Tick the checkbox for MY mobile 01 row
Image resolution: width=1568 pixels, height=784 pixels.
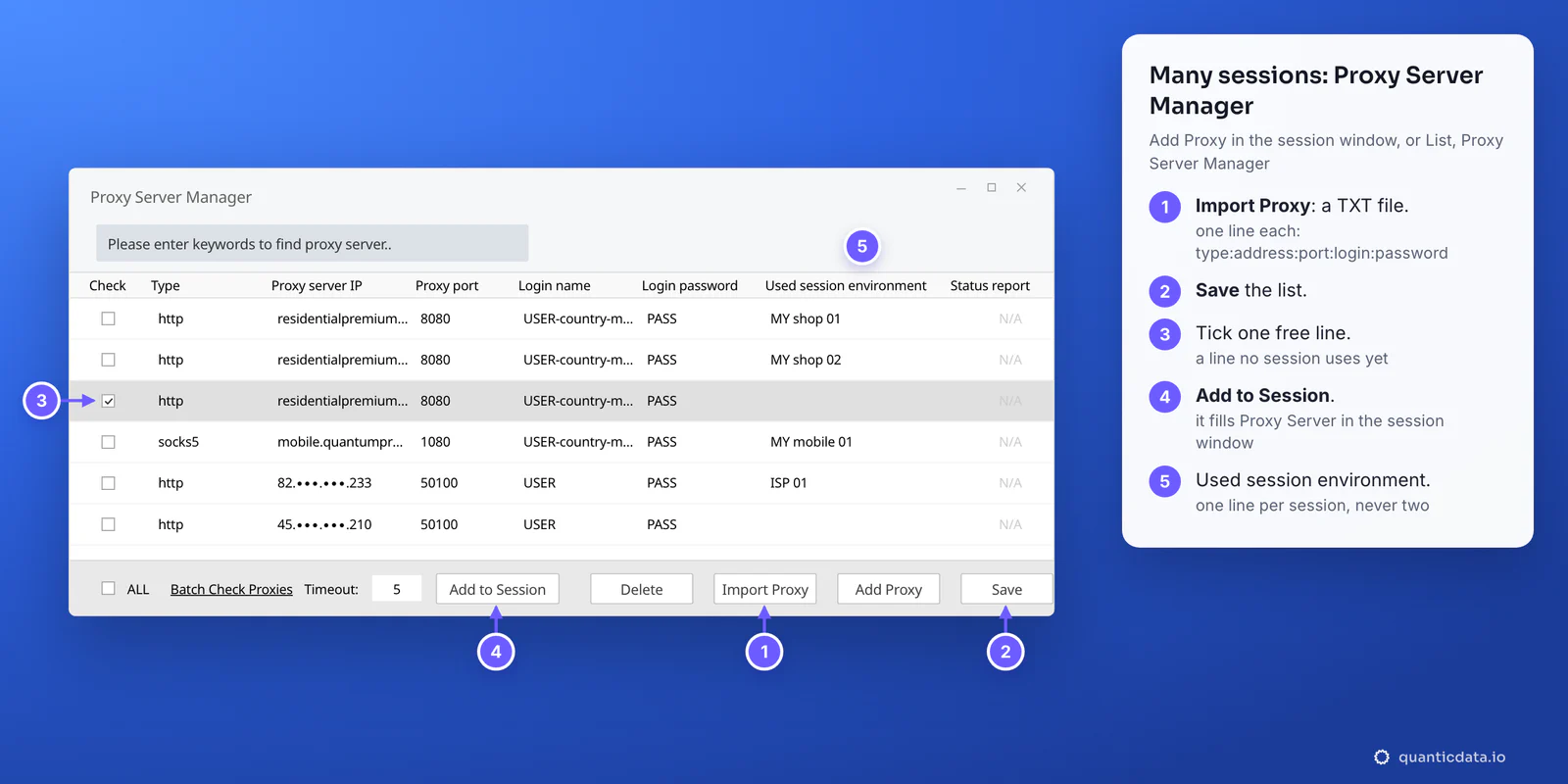click(108, 442)
